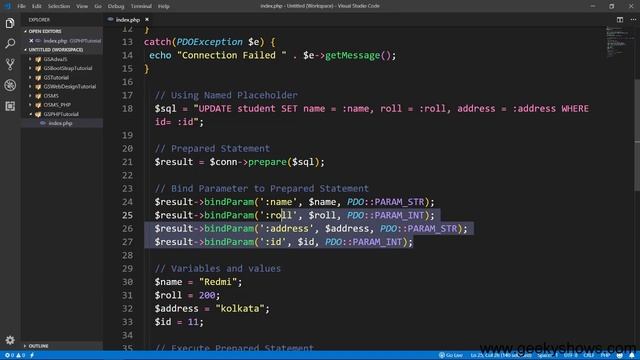Click the errors and warnings status indicator
640x360 pixels.
(15, 355)
